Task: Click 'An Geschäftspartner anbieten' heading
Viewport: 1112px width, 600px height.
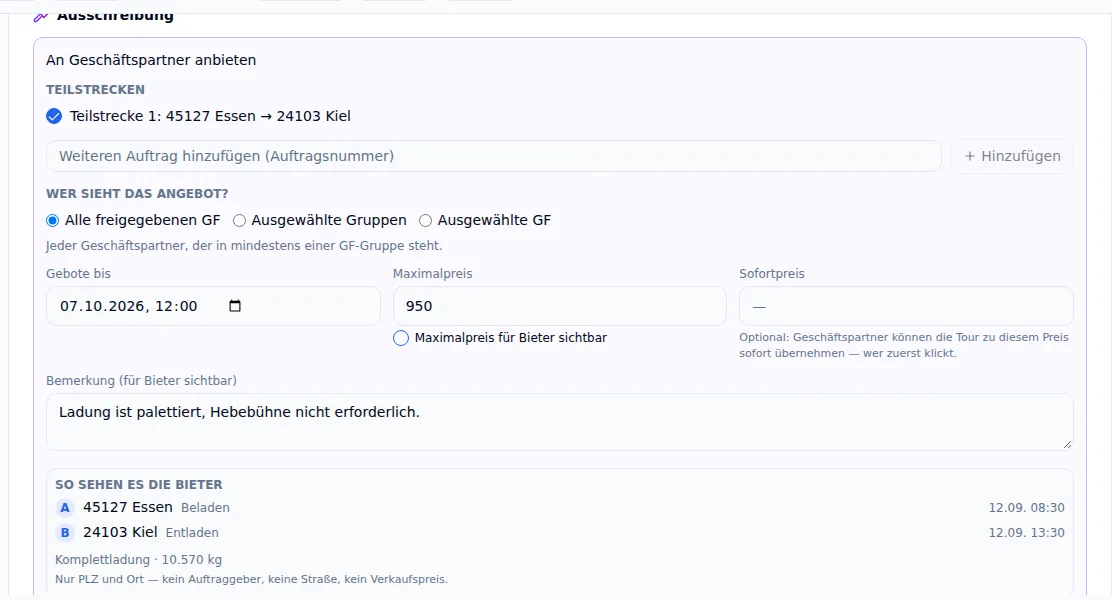Action: 151,60
